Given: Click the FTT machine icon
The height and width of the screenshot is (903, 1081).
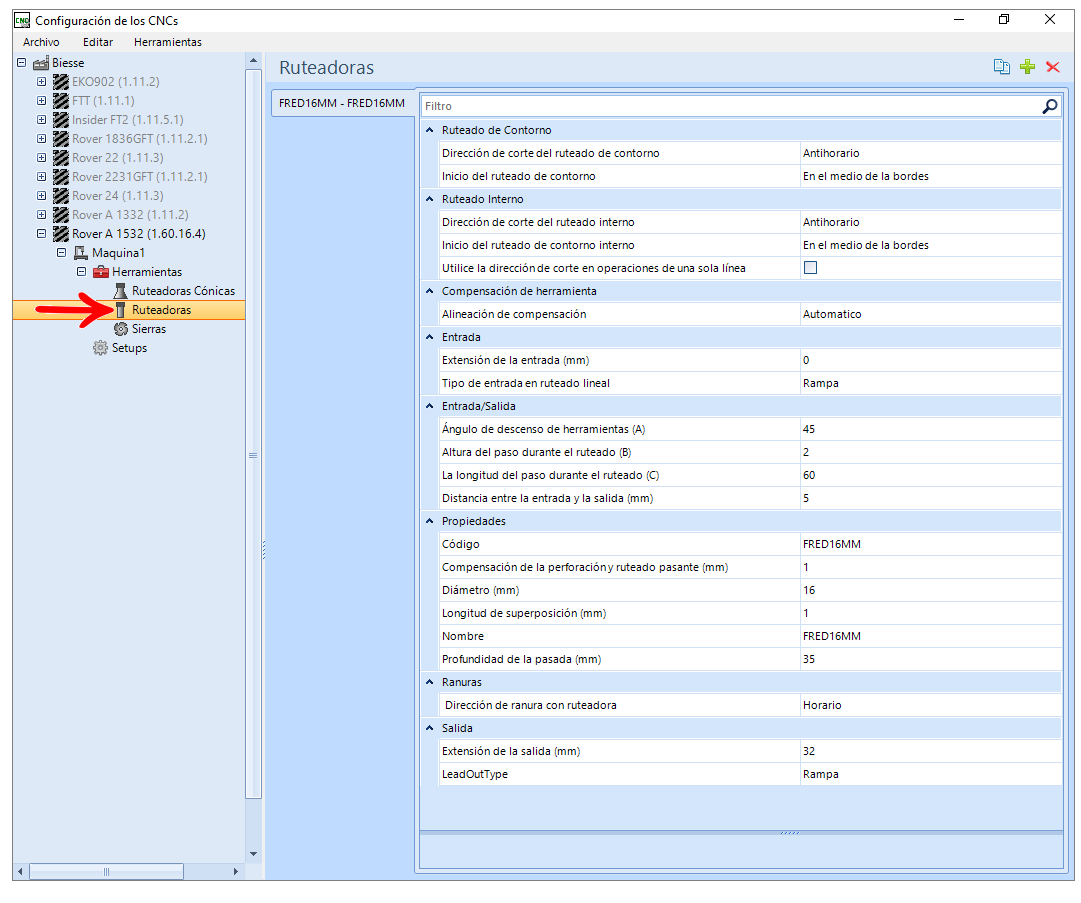Looking at the screenshot, I should pyautogui.click(x=61, y=101).
